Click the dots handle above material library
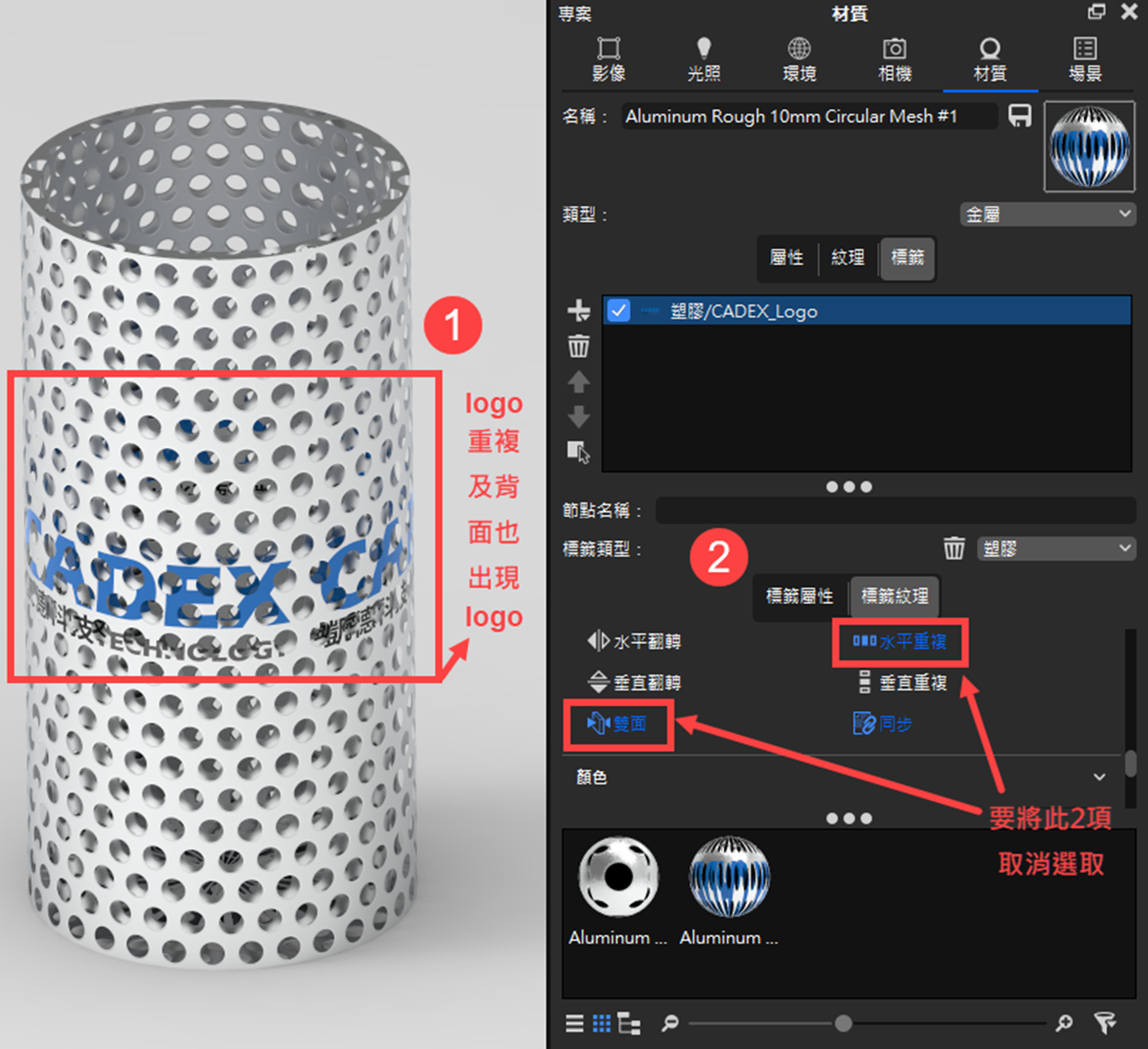Image resolution: width=1148 pixels, height=1049 pixels. 848,819
